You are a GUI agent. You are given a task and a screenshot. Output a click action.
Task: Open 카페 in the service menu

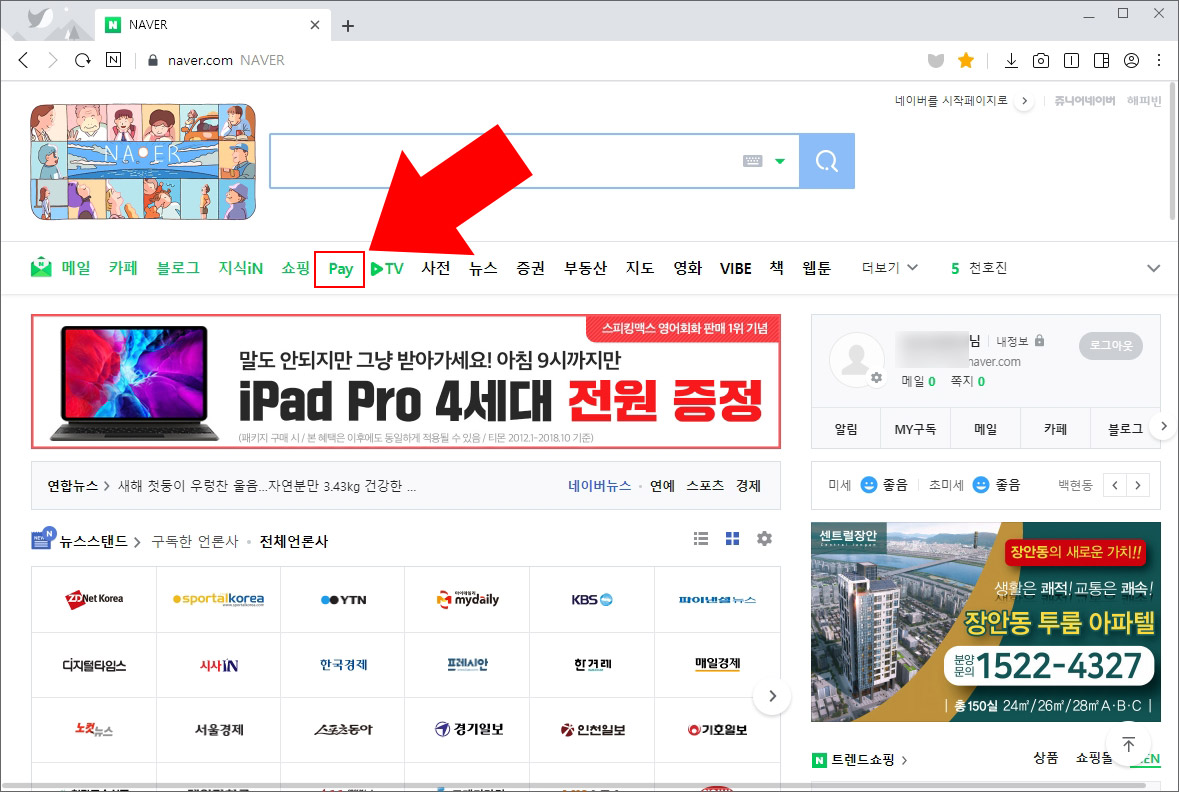pyautogui.click(x=123, y=268)
